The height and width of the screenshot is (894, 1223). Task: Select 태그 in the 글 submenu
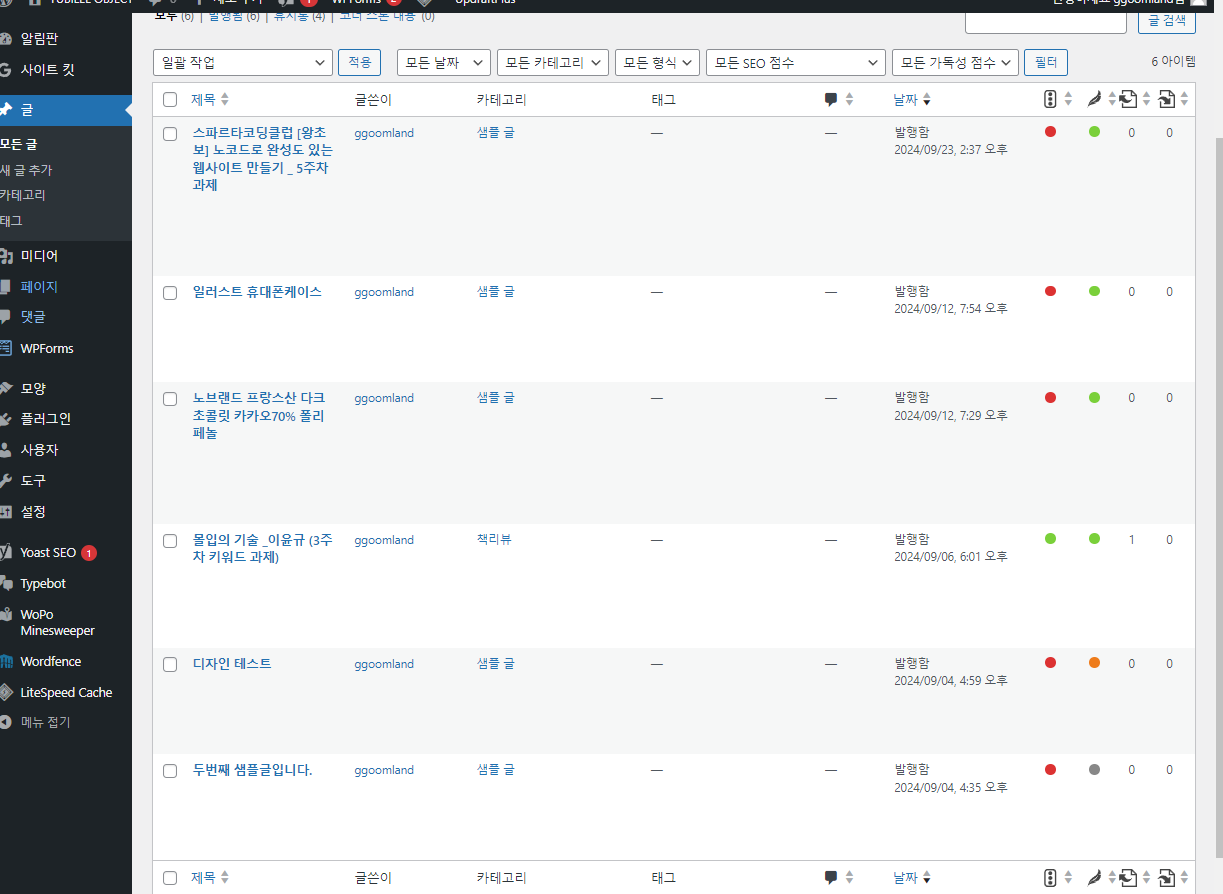pos(11,220)
